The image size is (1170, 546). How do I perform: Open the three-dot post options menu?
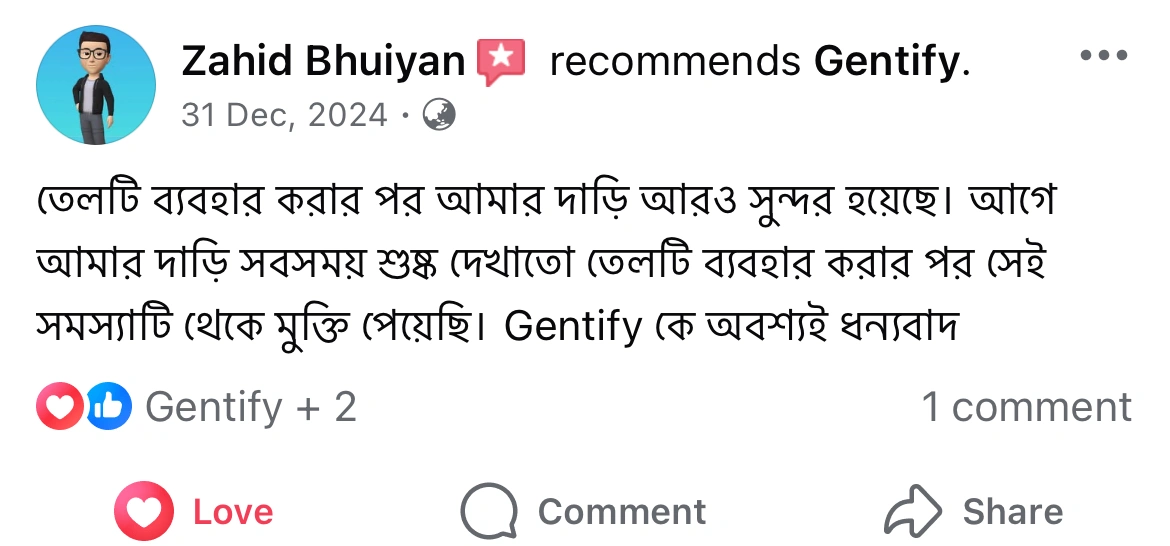[1104, 55]
